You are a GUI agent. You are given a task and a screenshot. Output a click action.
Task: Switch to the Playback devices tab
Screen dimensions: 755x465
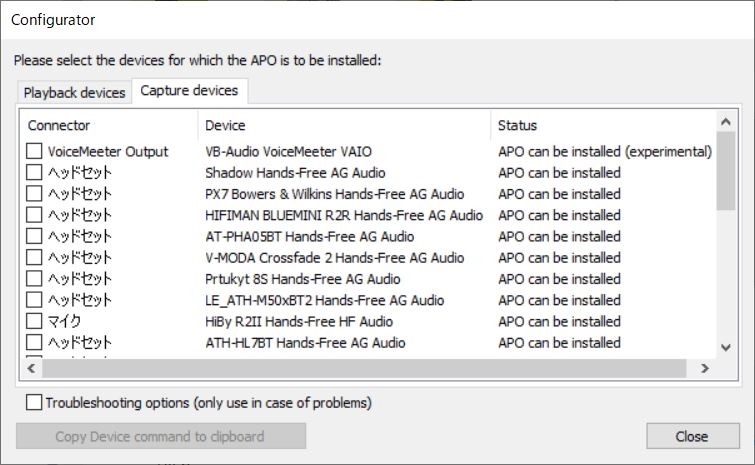pyautogui.click(x=75, y=92)
